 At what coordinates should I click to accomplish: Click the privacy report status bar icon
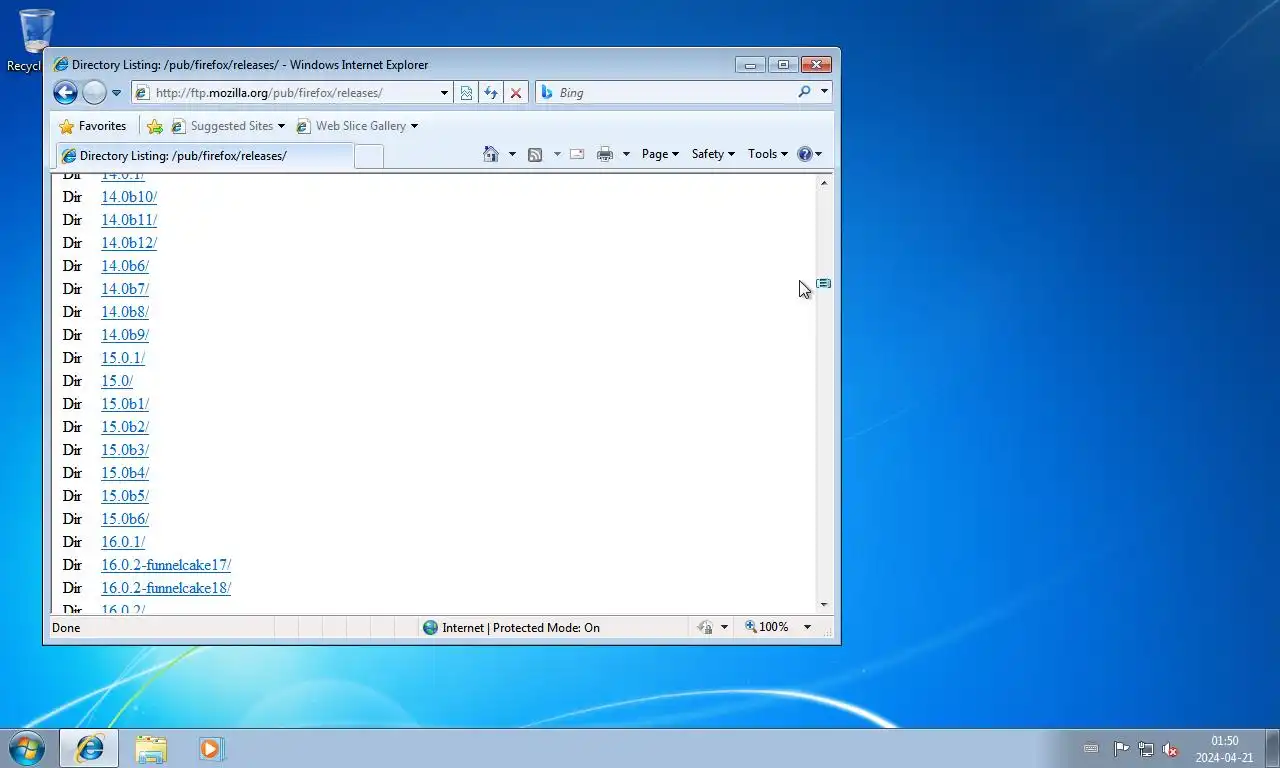[x=705, y=627]
